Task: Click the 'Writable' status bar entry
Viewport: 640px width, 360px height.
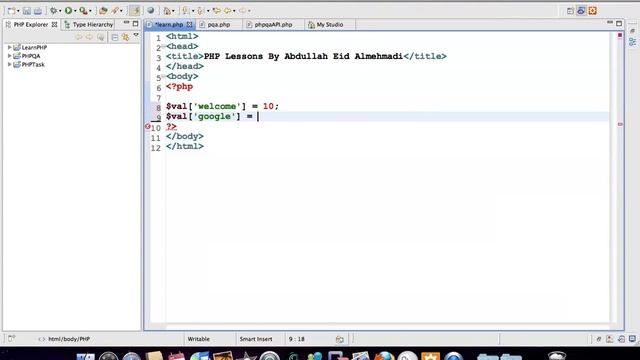Action: click(x=198, y=339)
